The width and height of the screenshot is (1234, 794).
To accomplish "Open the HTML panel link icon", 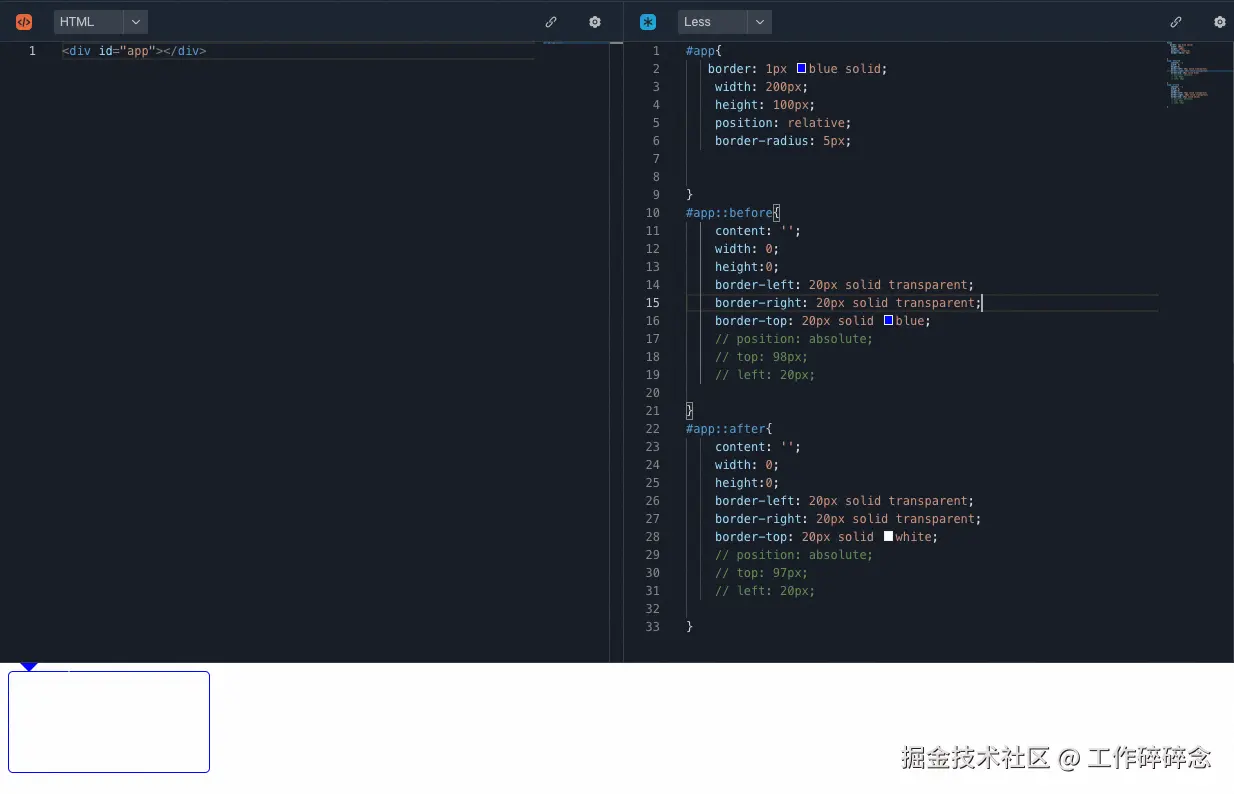I will pos(551,22).
